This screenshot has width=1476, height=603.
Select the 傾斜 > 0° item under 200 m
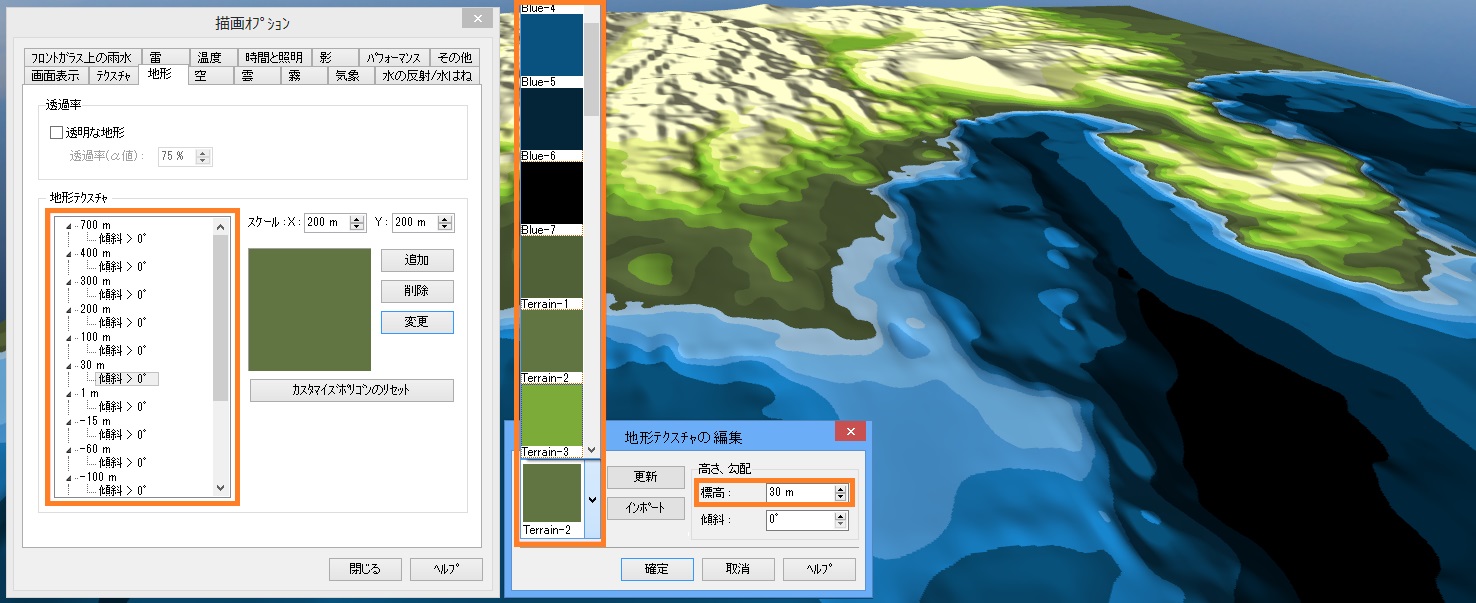point(123,323)
